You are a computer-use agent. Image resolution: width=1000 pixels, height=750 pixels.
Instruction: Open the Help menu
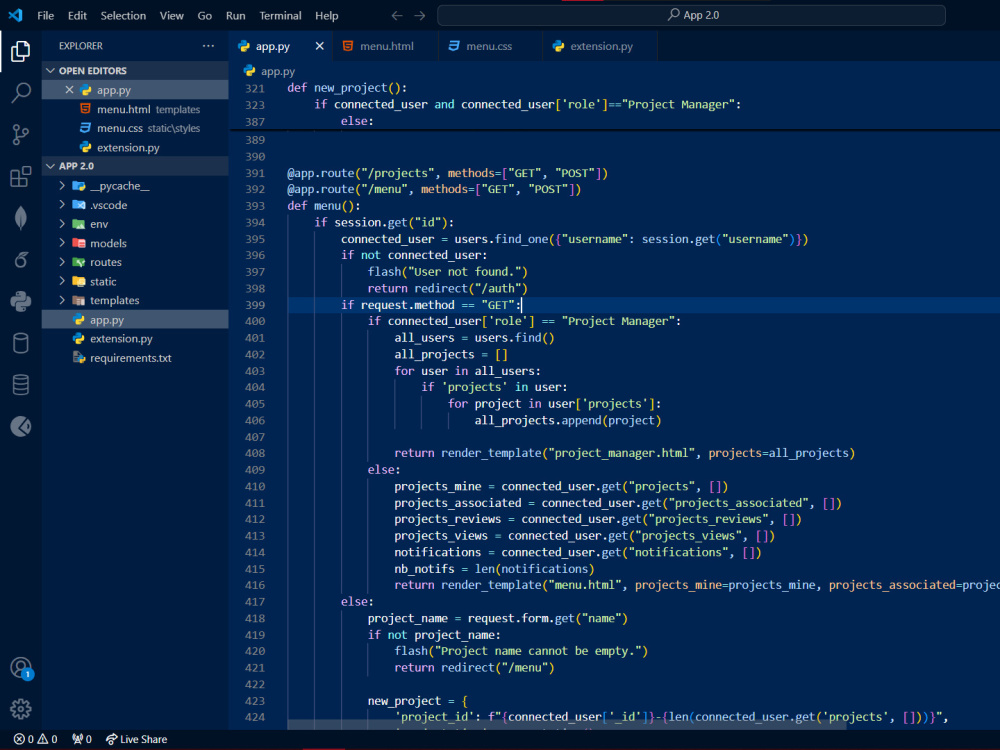(327, 15)
